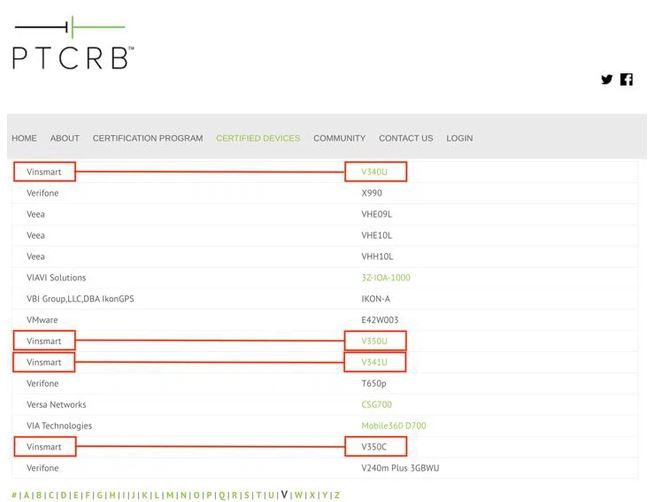Jump to manufacturers starting with M
The height and width of the screenshot is (502, 654).
click(x=170, y=495)
